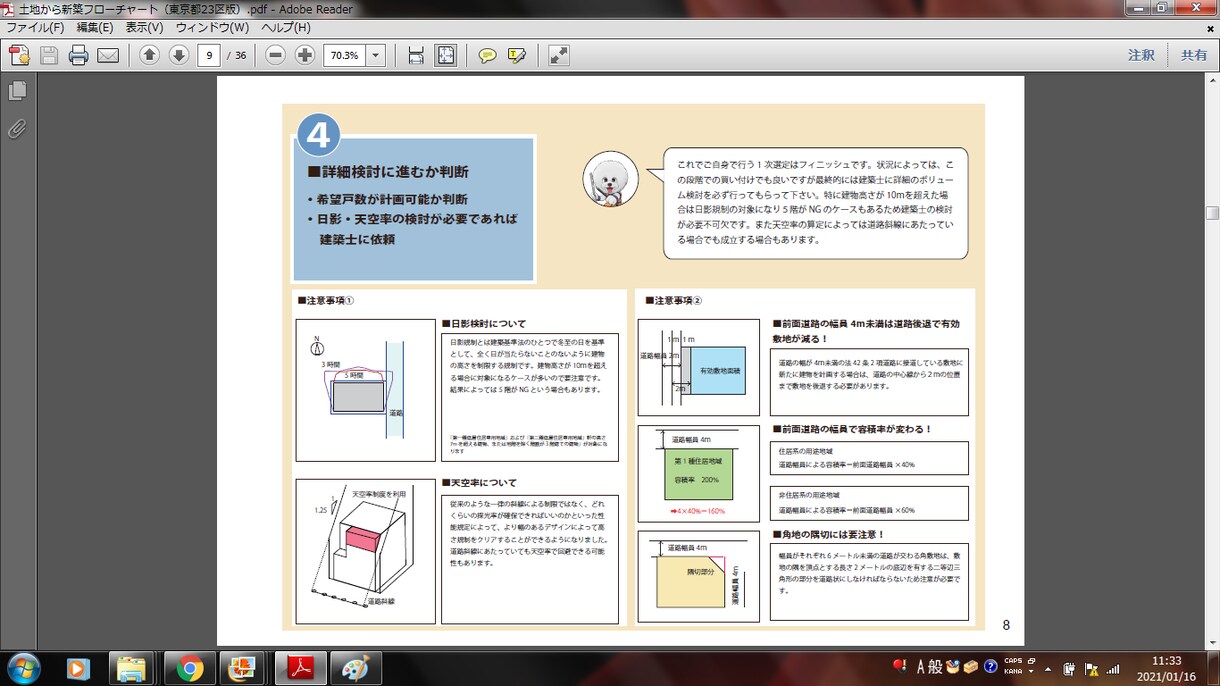The image size is (1220, 686).
Task: Click the IME input mode 'A' indicator
Action: tap(921, 667)
